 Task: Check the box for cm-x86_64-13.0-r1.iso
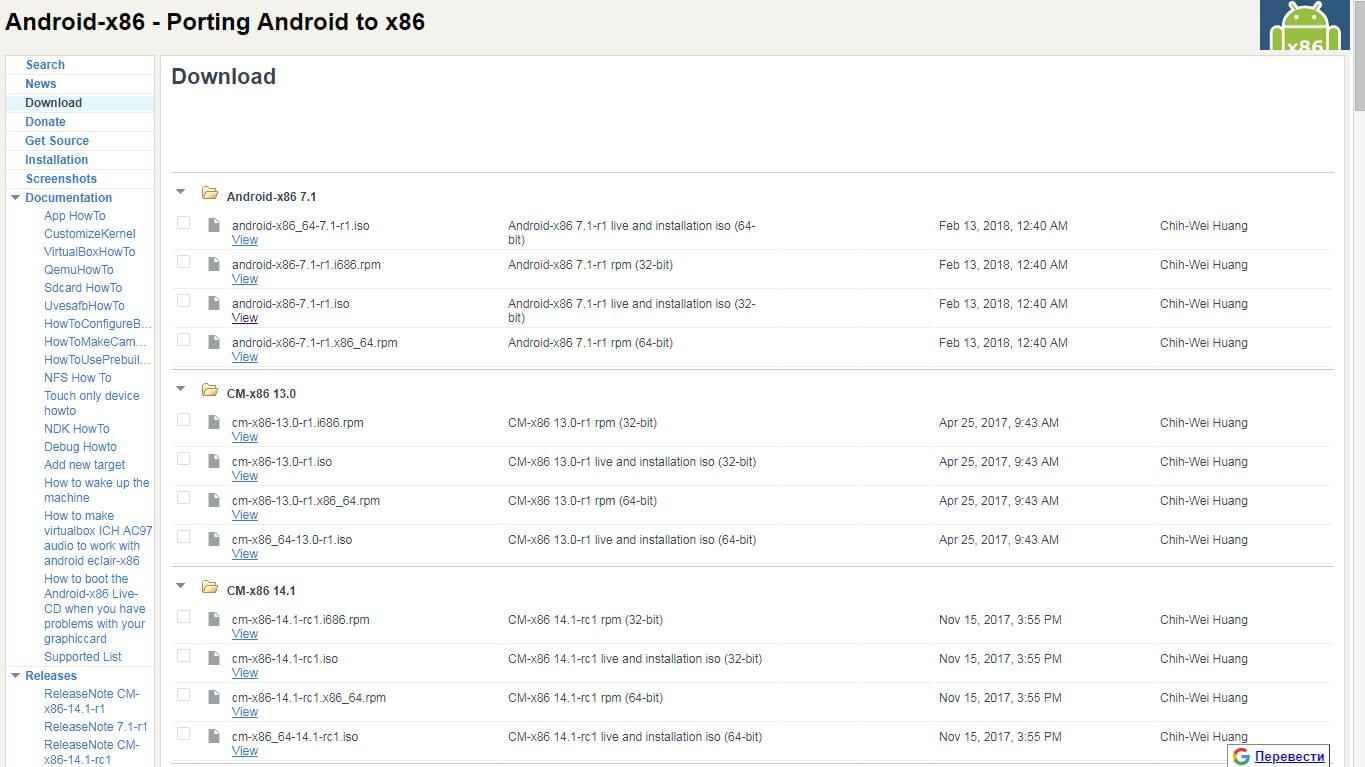(183, 537)
